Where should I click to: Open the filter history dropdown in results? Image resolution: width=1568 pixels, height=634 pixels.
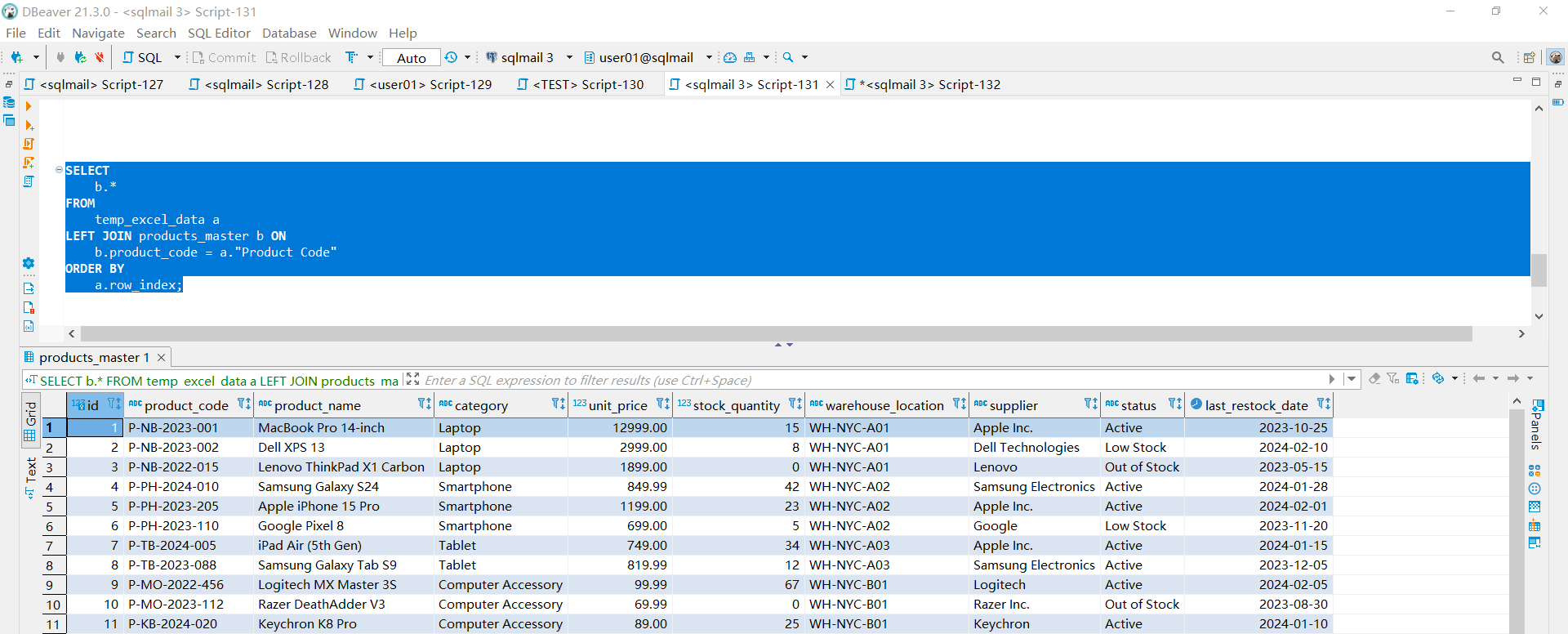1352,379
